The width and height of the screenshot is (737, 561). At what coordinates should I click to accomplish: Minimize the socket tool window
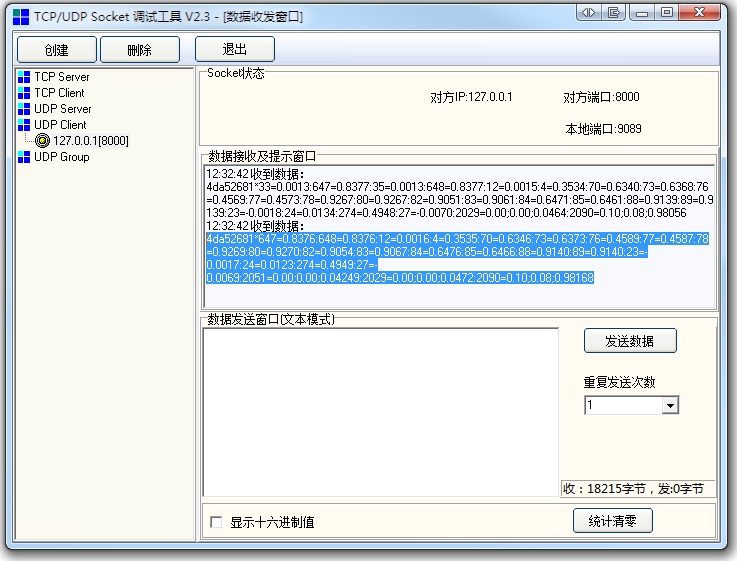click(x=642, y=13)
